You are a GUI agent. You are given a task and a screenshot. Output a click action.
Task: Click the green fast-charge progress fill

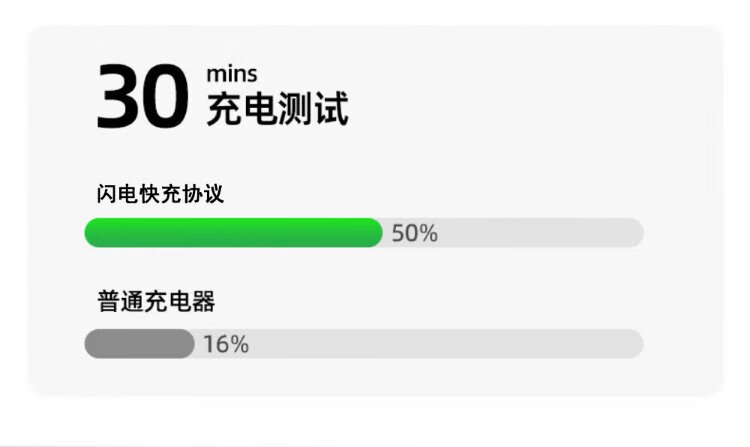pos(233,233)
